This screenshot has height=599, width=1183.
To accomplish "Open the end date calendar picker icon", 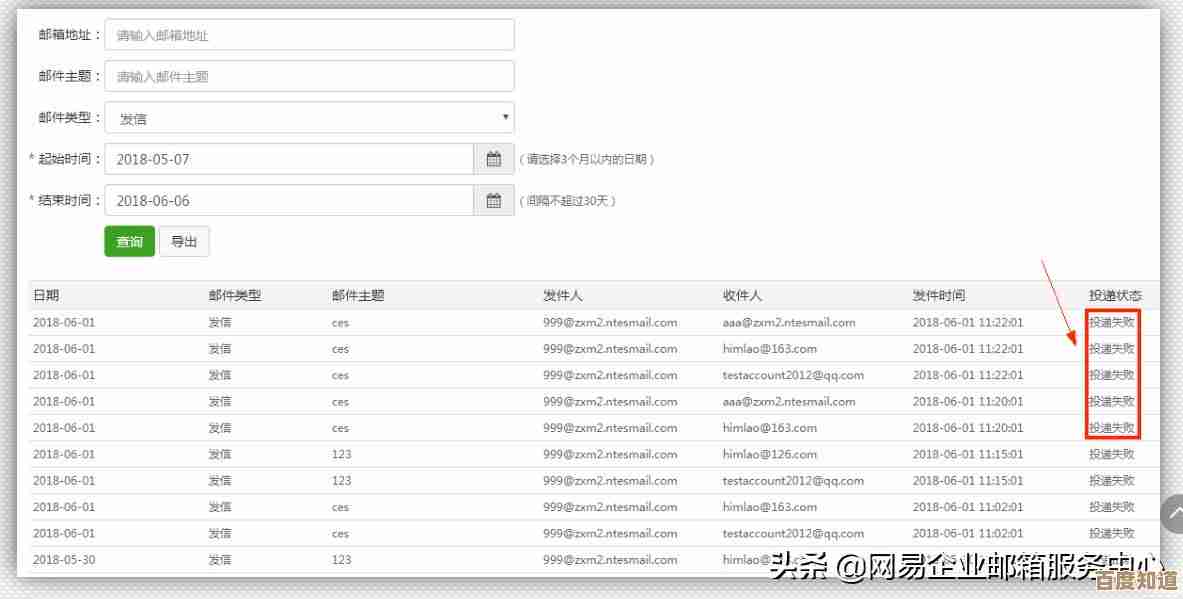I will [x=493, y=201].
